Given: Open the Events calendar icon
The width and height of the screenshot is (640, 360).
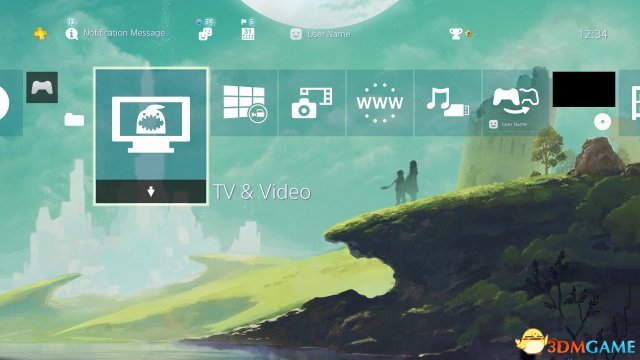Looking at the screenshot, I should [248, 34].
